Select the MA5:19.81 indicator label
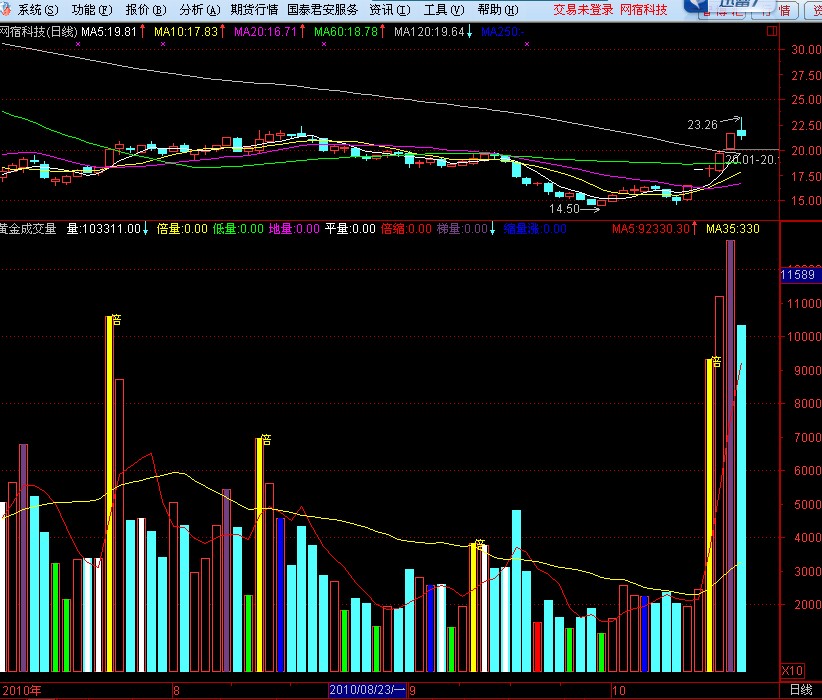Screen dimensions: 822x700 [x=109, y=32]
